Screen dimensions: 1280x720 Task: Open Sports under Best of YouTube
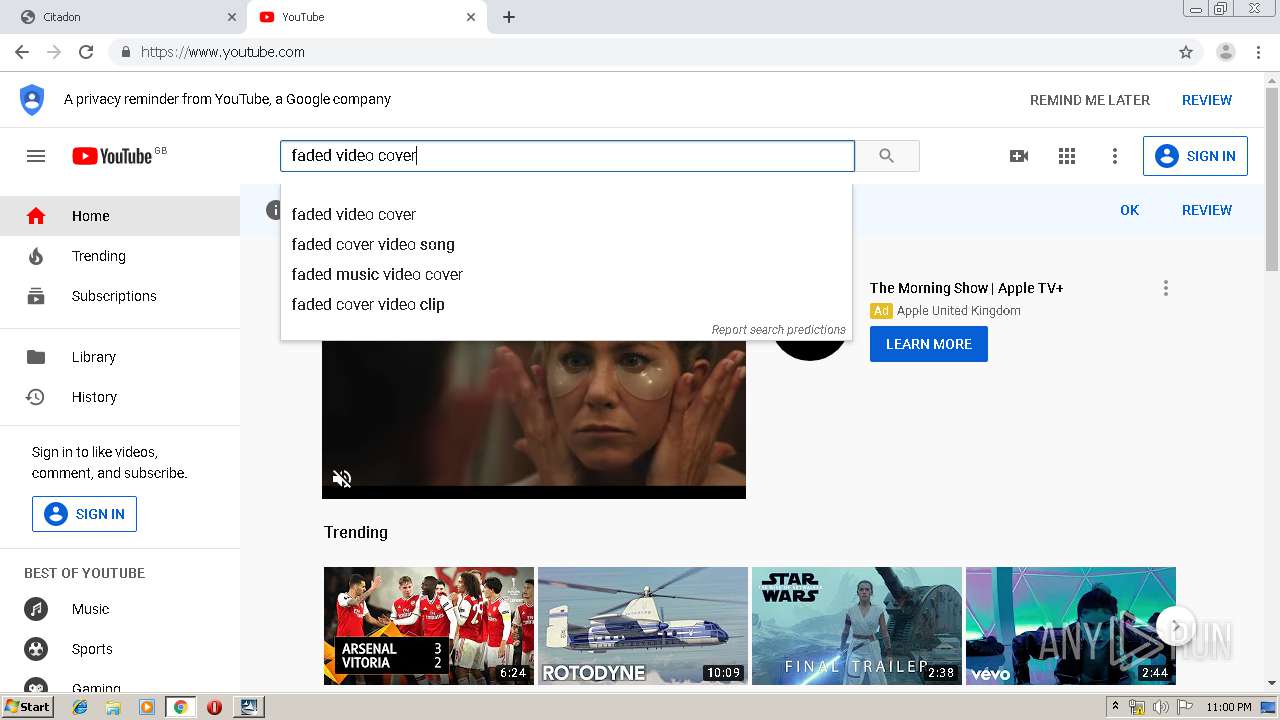click(120, 649)
